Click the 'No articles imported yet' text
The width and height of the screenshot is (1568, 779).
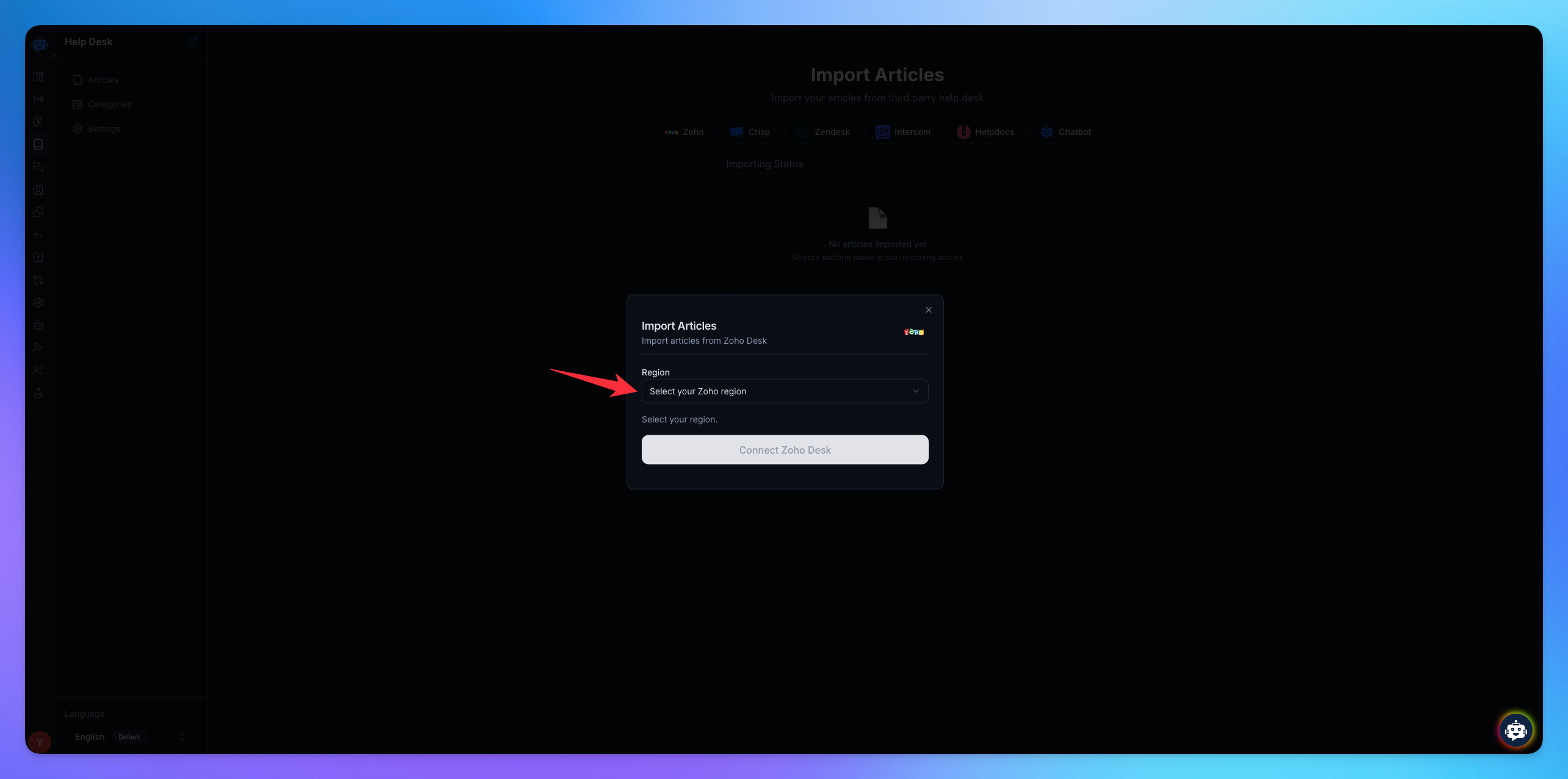(x=877, y=244)
